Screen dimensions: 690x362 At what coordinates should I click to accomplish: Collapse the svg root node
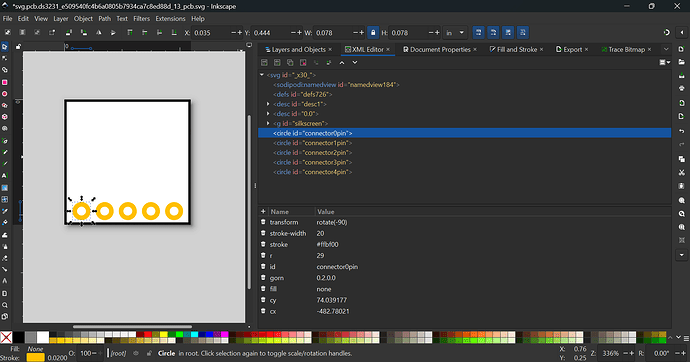coord(262,75)
